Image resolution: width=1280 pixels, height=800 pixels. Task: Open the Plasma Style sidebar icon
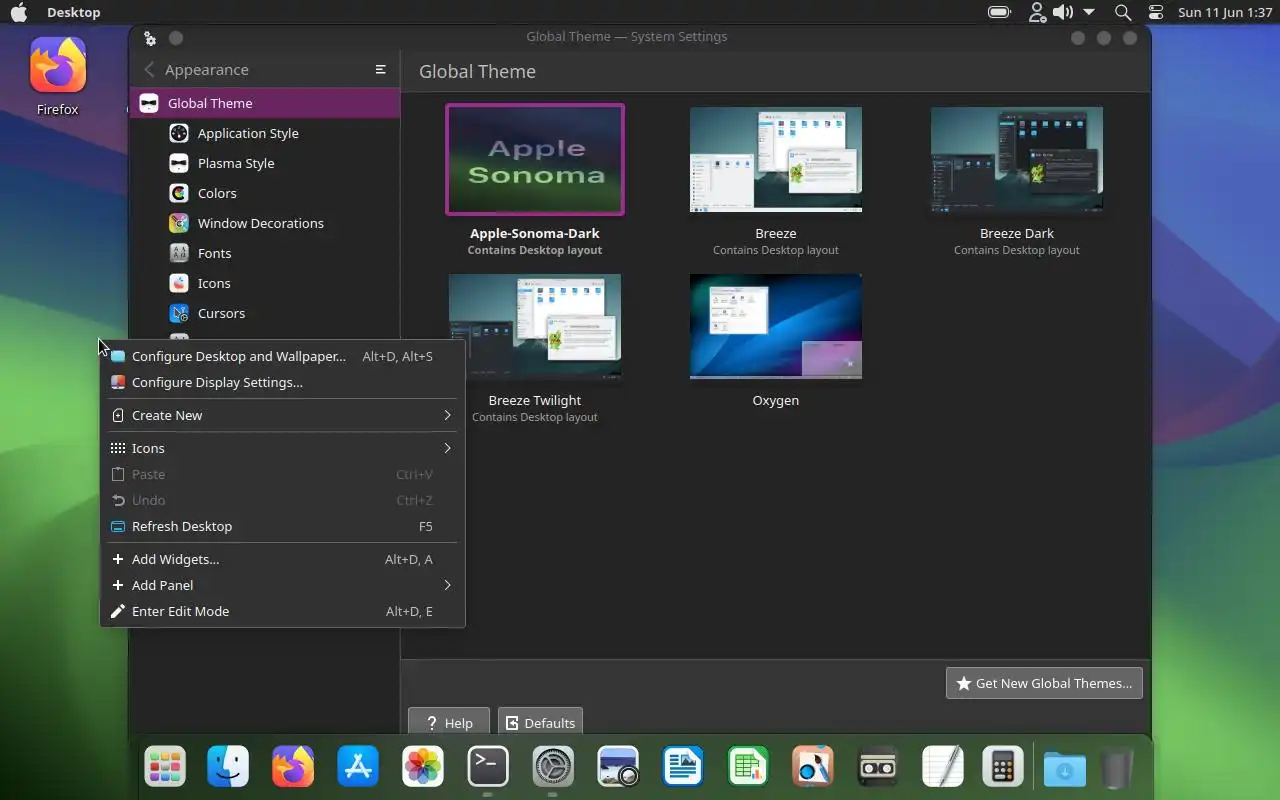179,163
